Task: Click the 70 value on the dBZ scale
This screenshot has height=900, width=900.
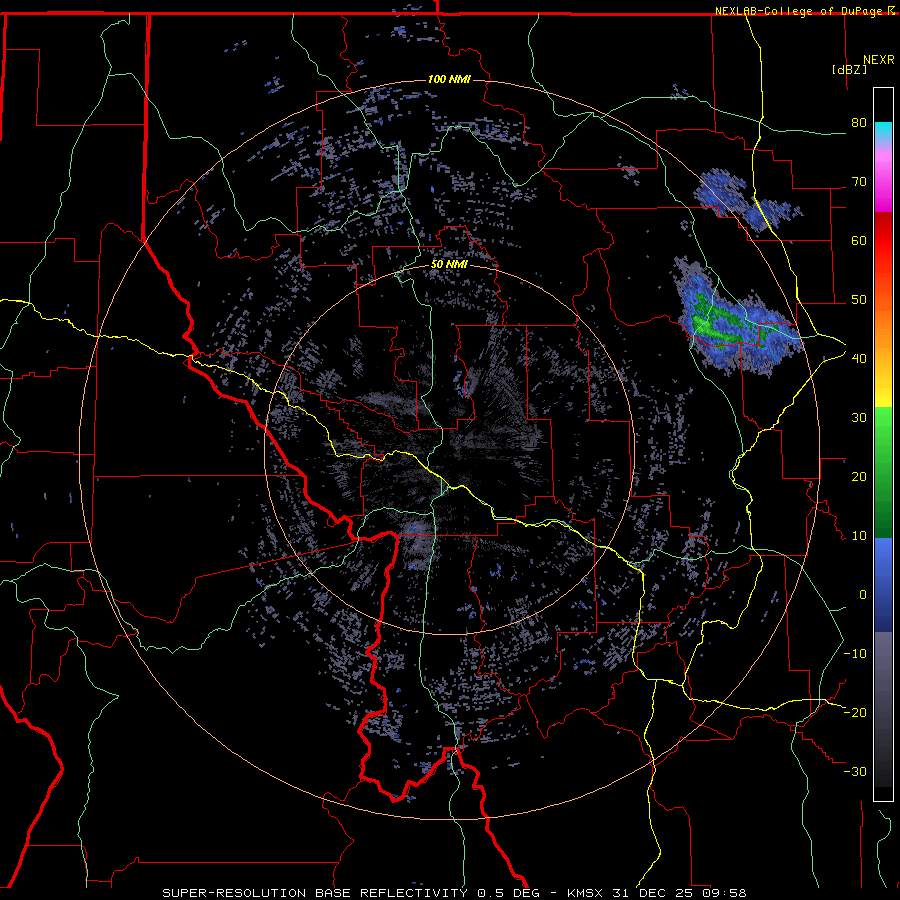Action: 859,182
